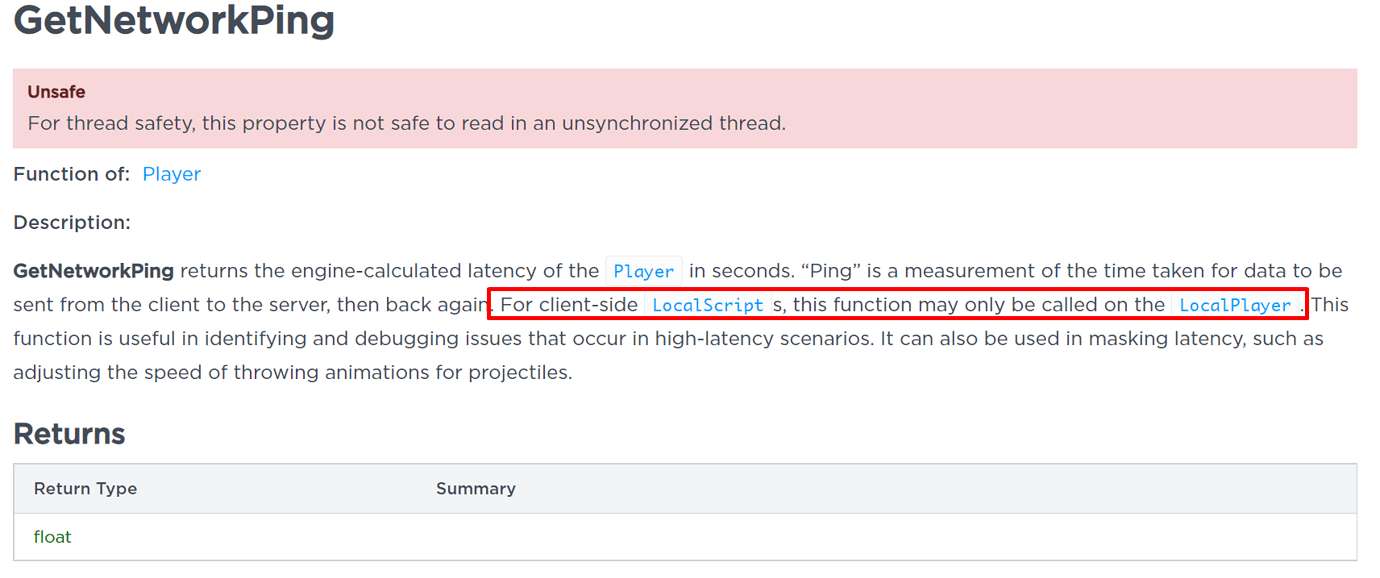The image size is (1380, 578).
Task: Open the Player link beside Function of
Action: coord(171,174)
